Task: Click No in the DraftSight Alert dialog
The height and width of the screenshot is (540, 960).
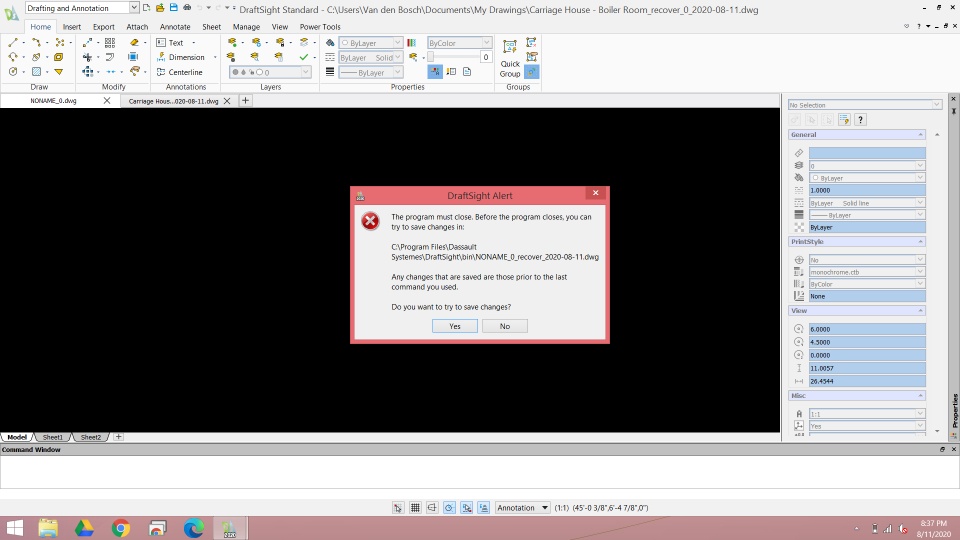Action: point(504,326)
